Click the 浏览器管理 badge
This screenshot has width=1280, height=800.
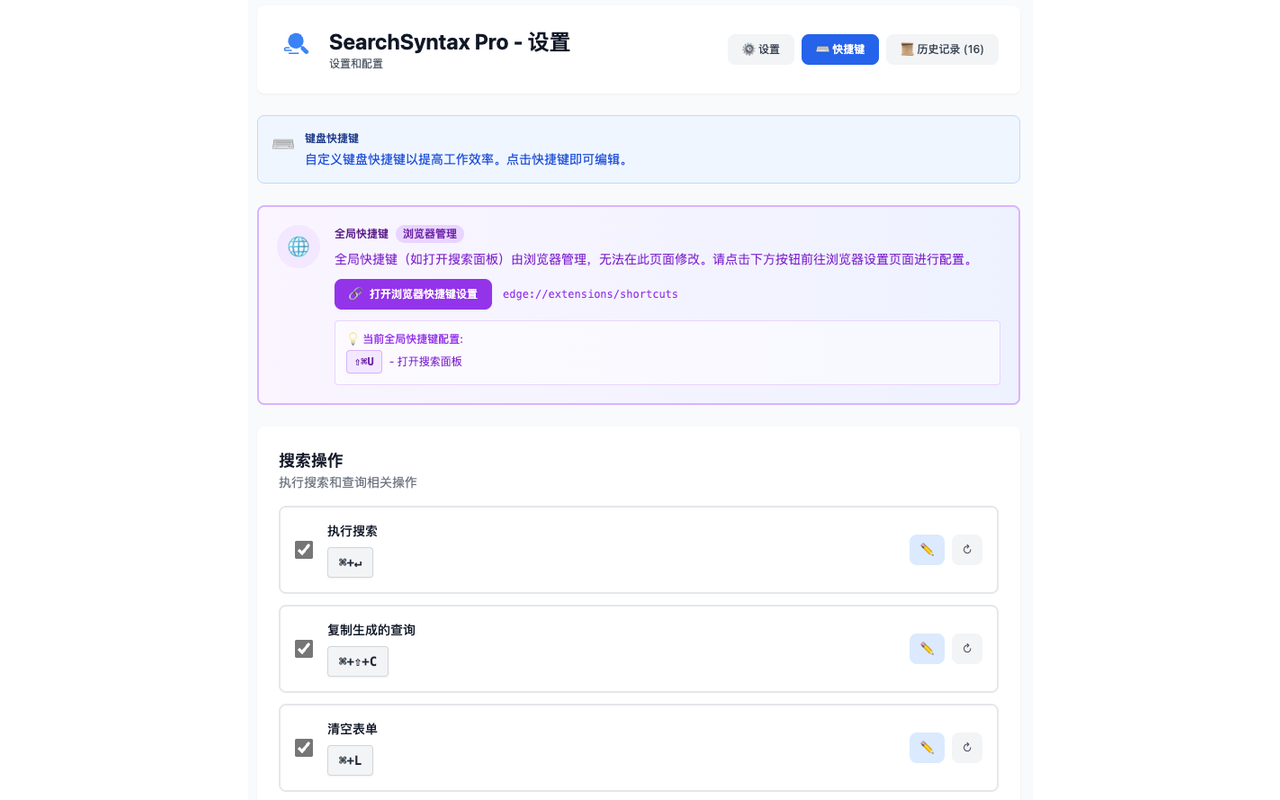[x=430, y=234]
